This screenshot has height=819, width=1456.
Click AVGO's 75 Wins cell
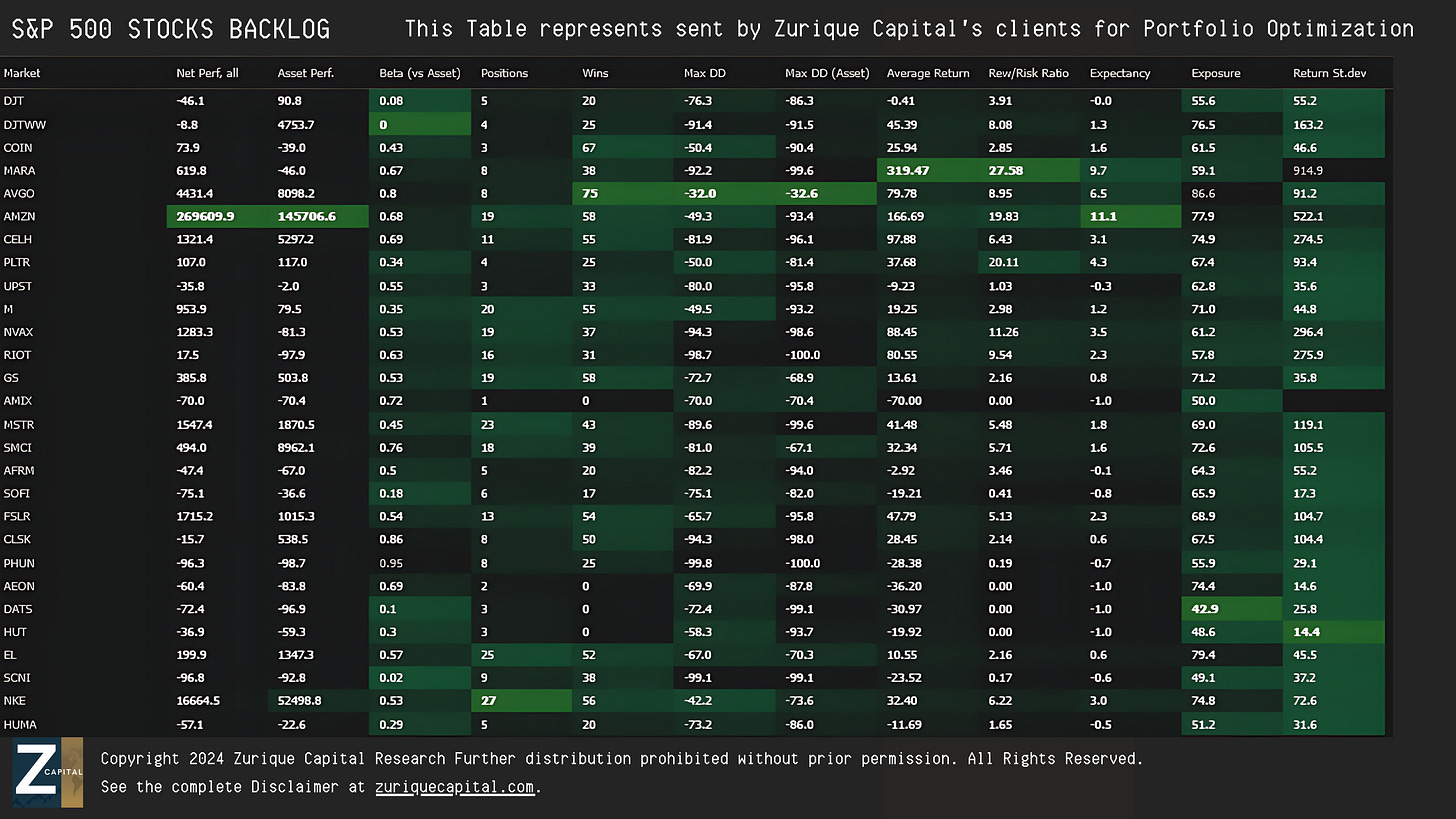(622, 193)
